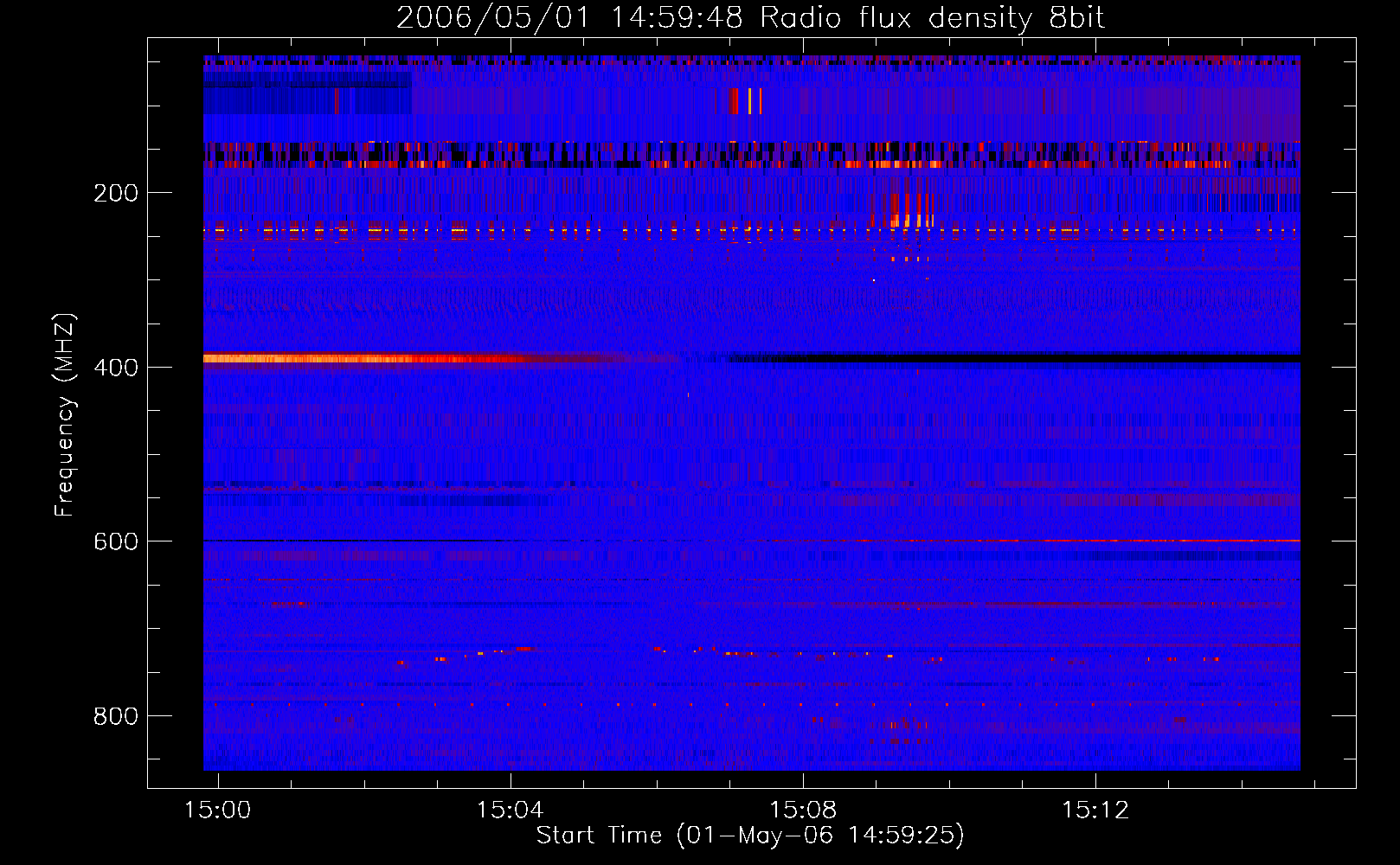Click the 'Start Time (01-May-06 14:59:25)' x-axis label
Viewport: 1400px width, 865px height.
(x=750, y=835)
